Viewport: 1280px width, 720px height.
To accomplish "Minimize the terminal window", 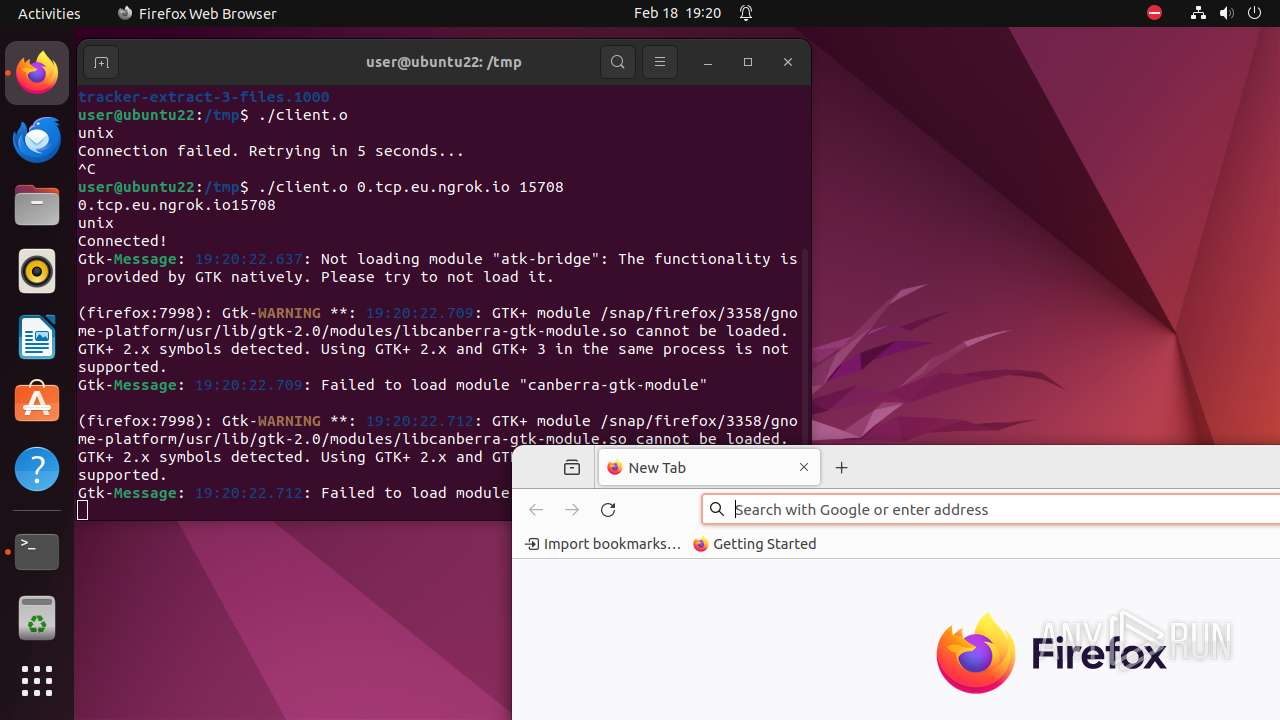I will tap(708, 62).
